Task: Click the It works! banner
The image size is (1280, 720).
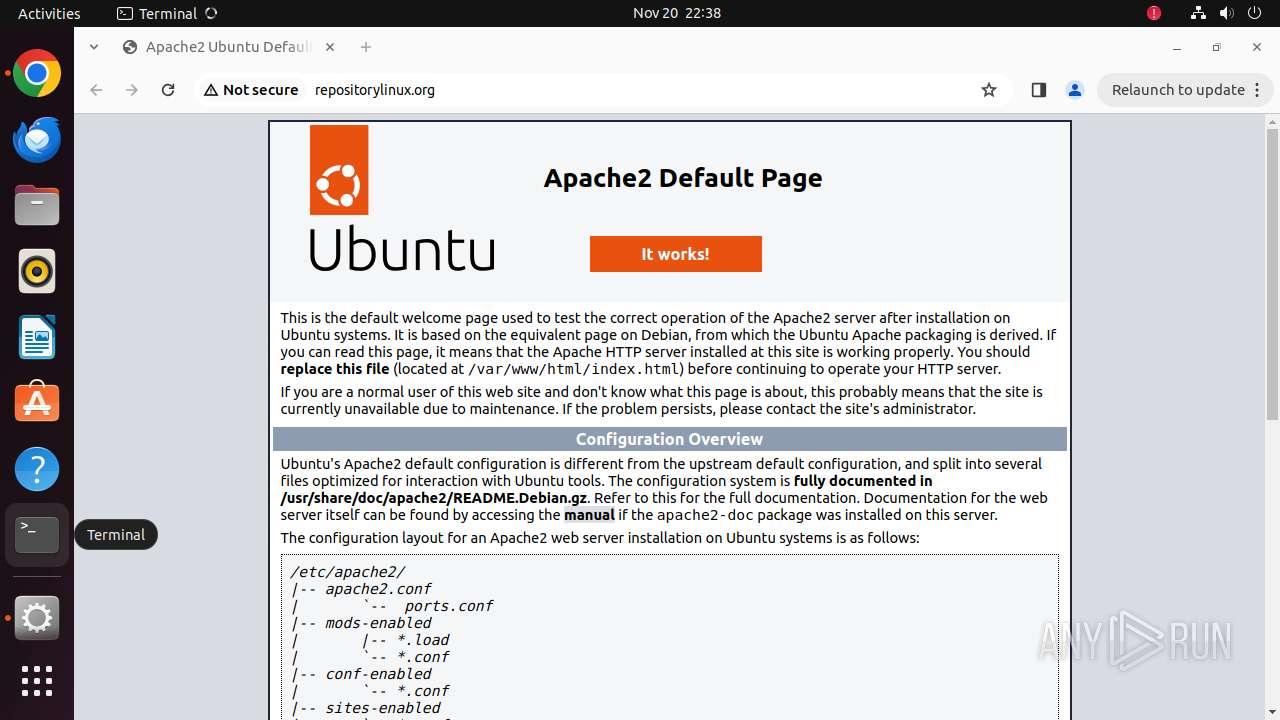Action: (x=676, y=254)
